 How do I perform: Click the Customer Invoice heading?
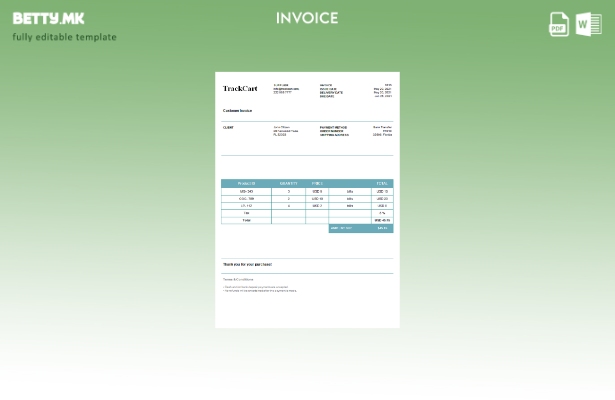tap(237, 111)
